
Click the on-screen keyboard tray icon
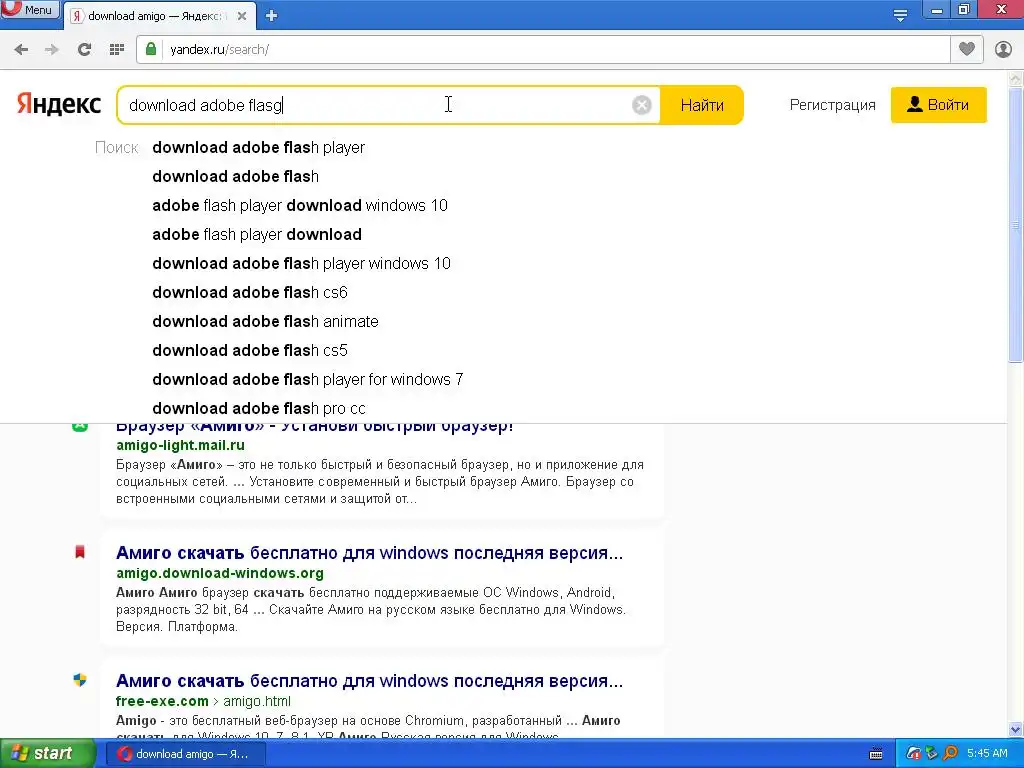tap(876, 754)
